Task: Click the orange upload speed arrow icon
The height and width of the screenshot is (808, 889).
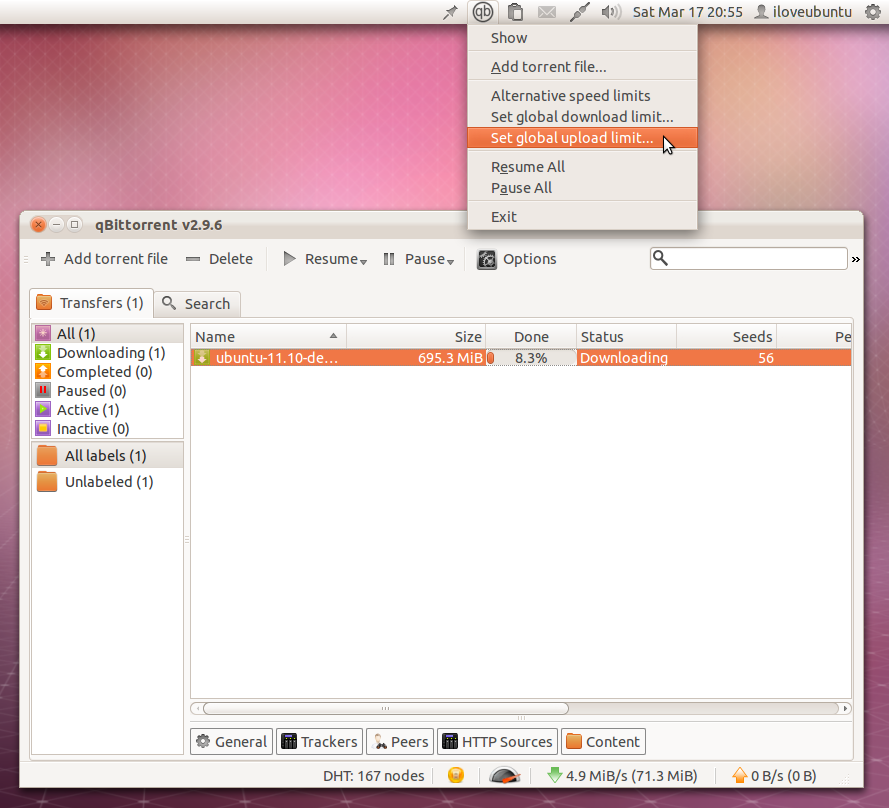Action: [739, 775]
